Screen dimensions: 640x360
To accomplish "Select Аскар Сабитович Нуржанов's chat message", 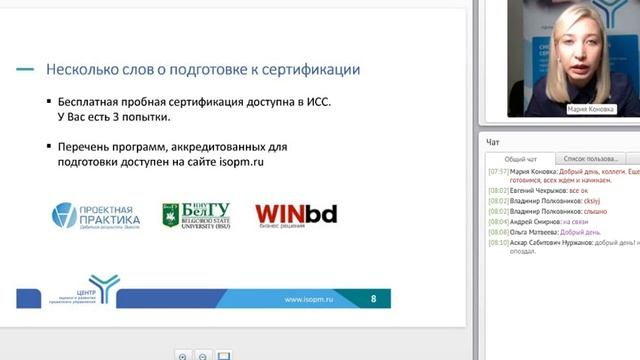I will click(564, 247).
